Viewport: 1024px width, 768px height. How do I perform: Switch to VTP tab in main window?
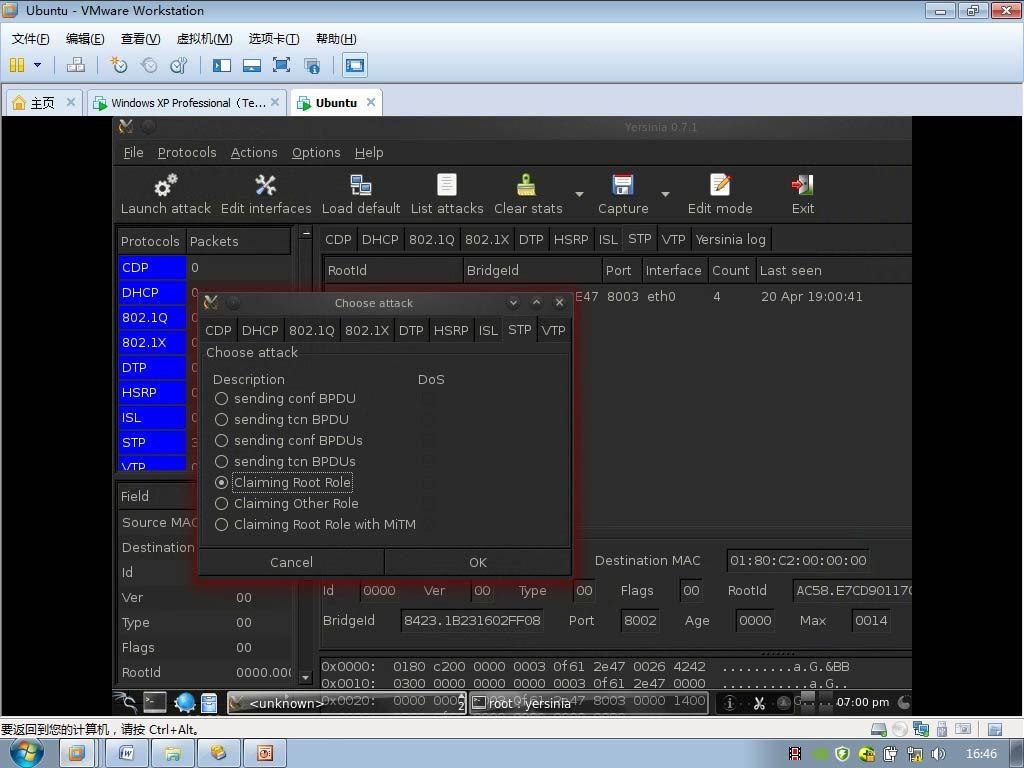pos(673,239)
